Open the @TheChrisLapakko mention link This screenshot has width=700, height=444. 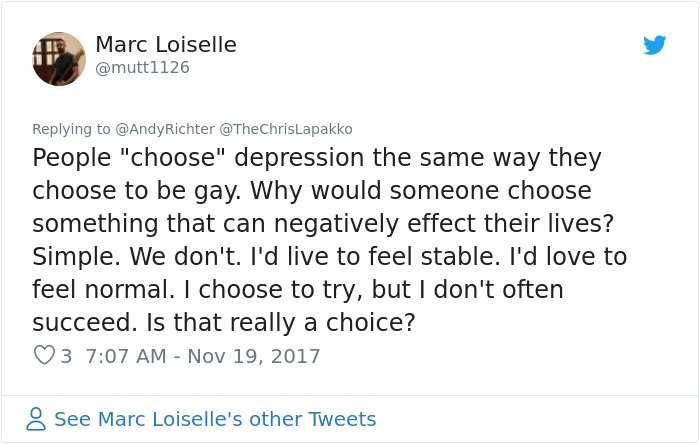click(x=286, y=129)
